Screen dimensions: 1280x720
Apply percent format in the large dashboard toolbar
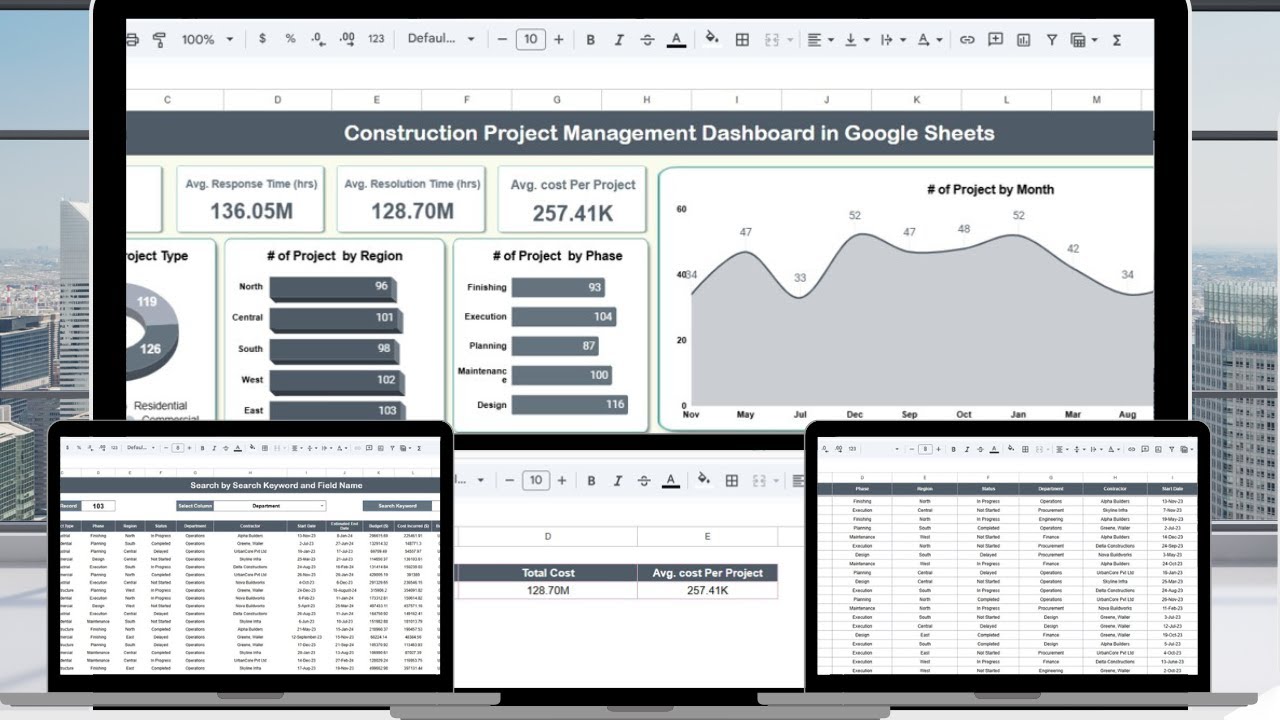click(290, 39)
